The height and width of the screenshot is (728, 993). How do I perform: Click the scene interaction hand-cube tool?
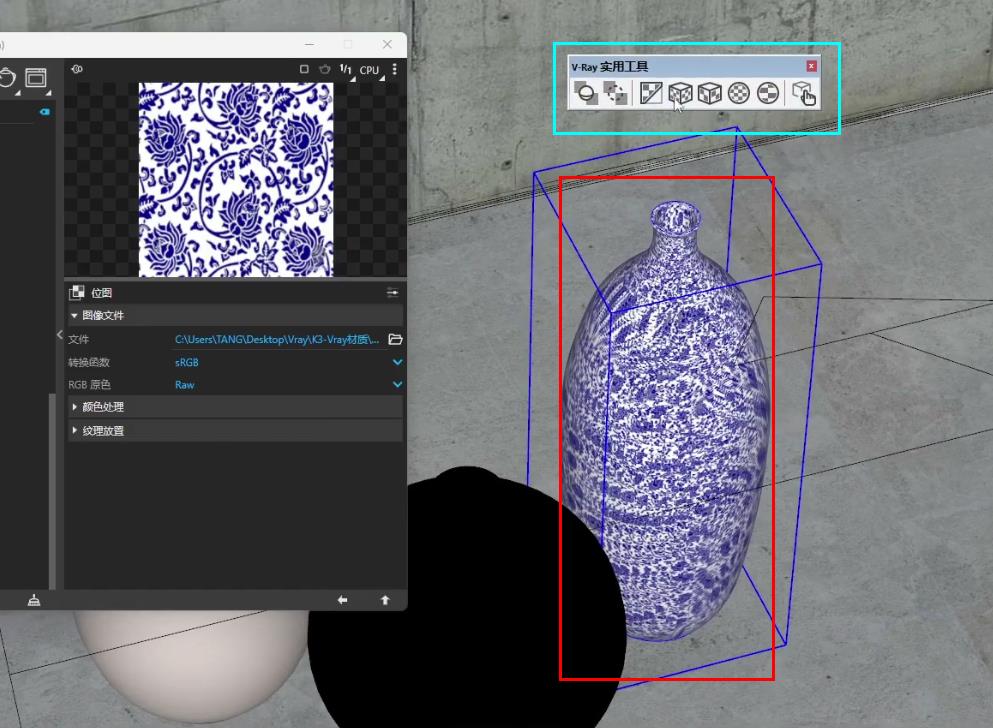pyautogui.click(x=803, y=94)
